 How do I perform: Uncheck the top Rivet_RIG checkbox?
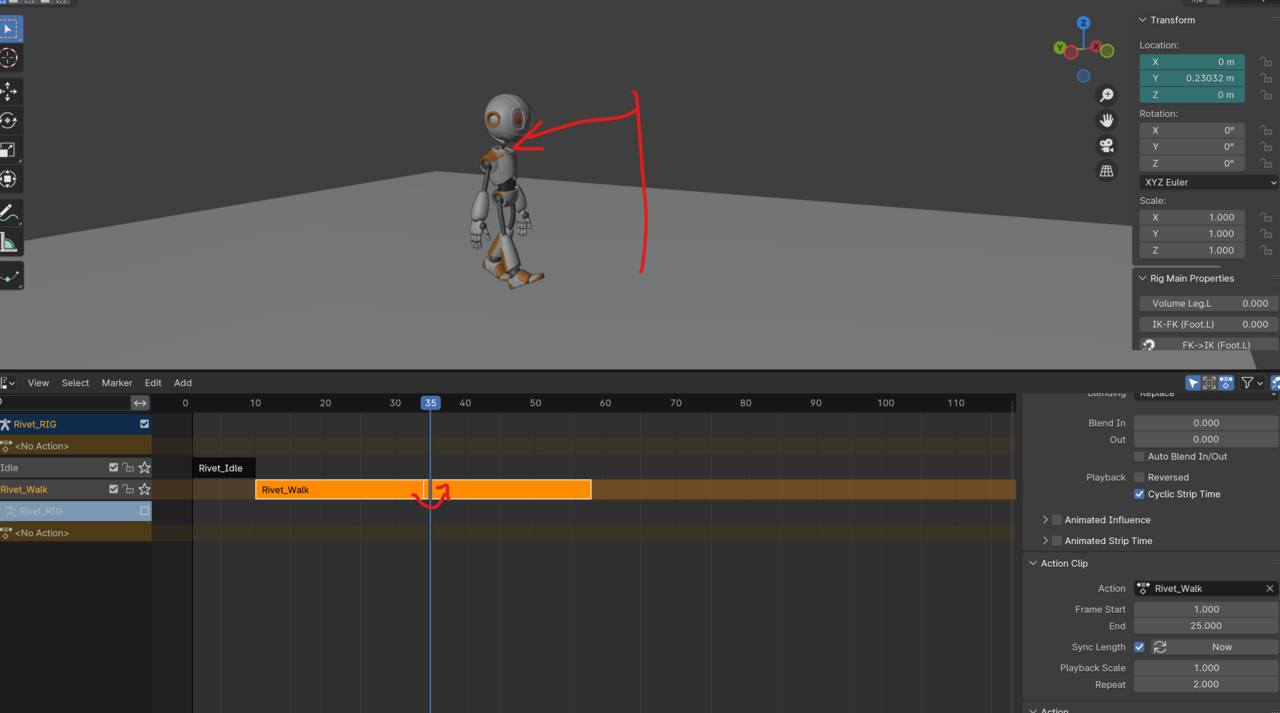pyautogui.click(x=144, y=424)
